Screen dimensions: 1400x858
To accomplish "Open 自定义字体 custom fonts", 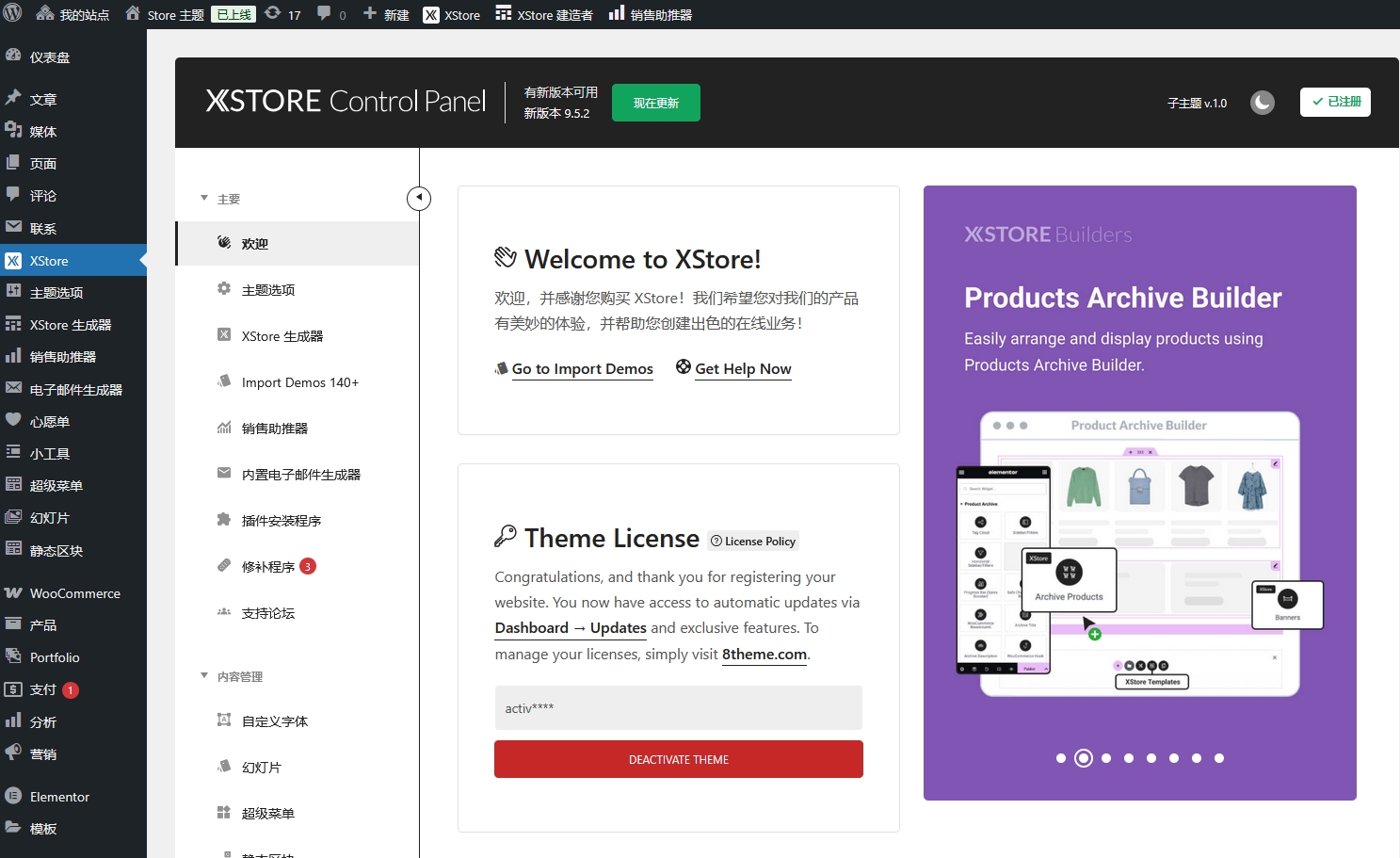I will click(298, 721).
